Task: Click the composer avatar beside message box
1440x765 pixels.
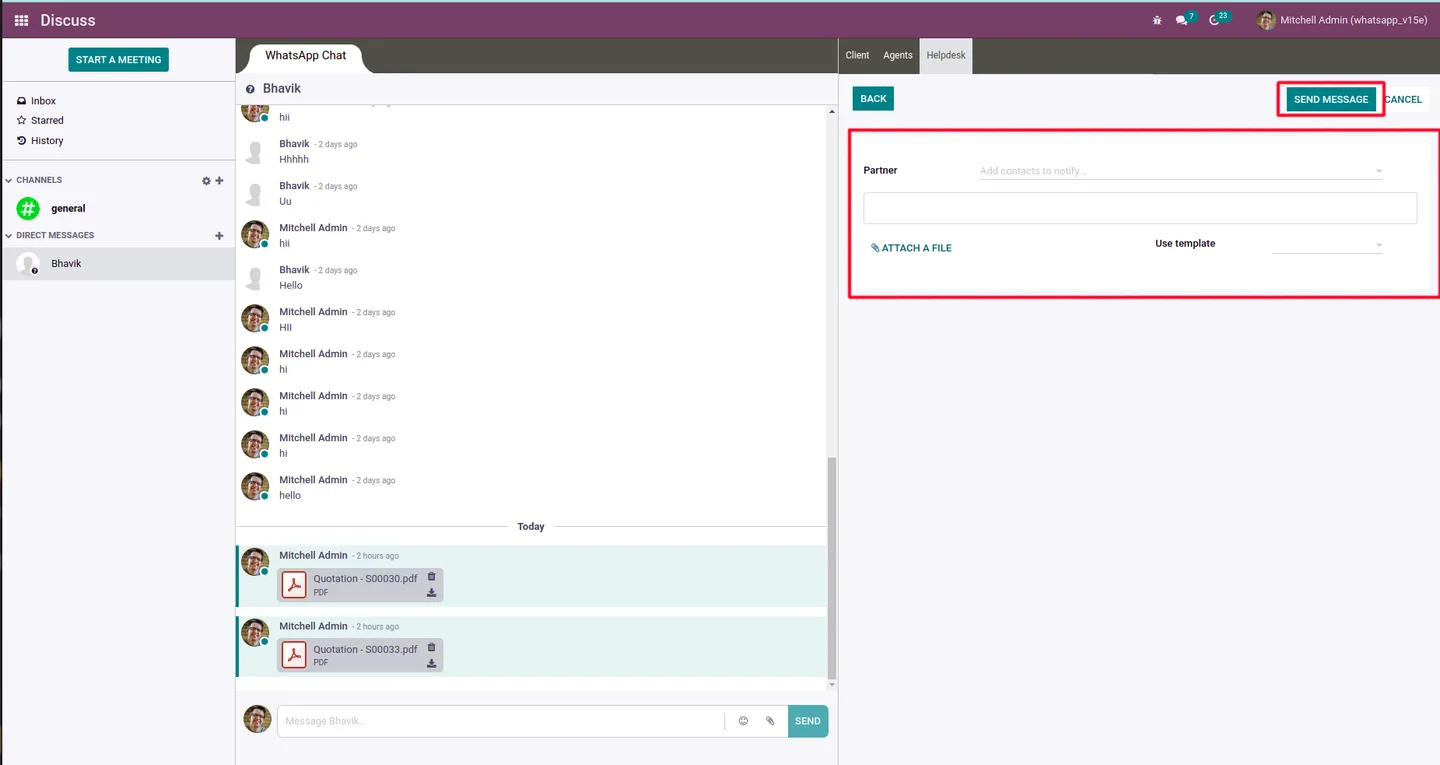Action: point(258,719)
